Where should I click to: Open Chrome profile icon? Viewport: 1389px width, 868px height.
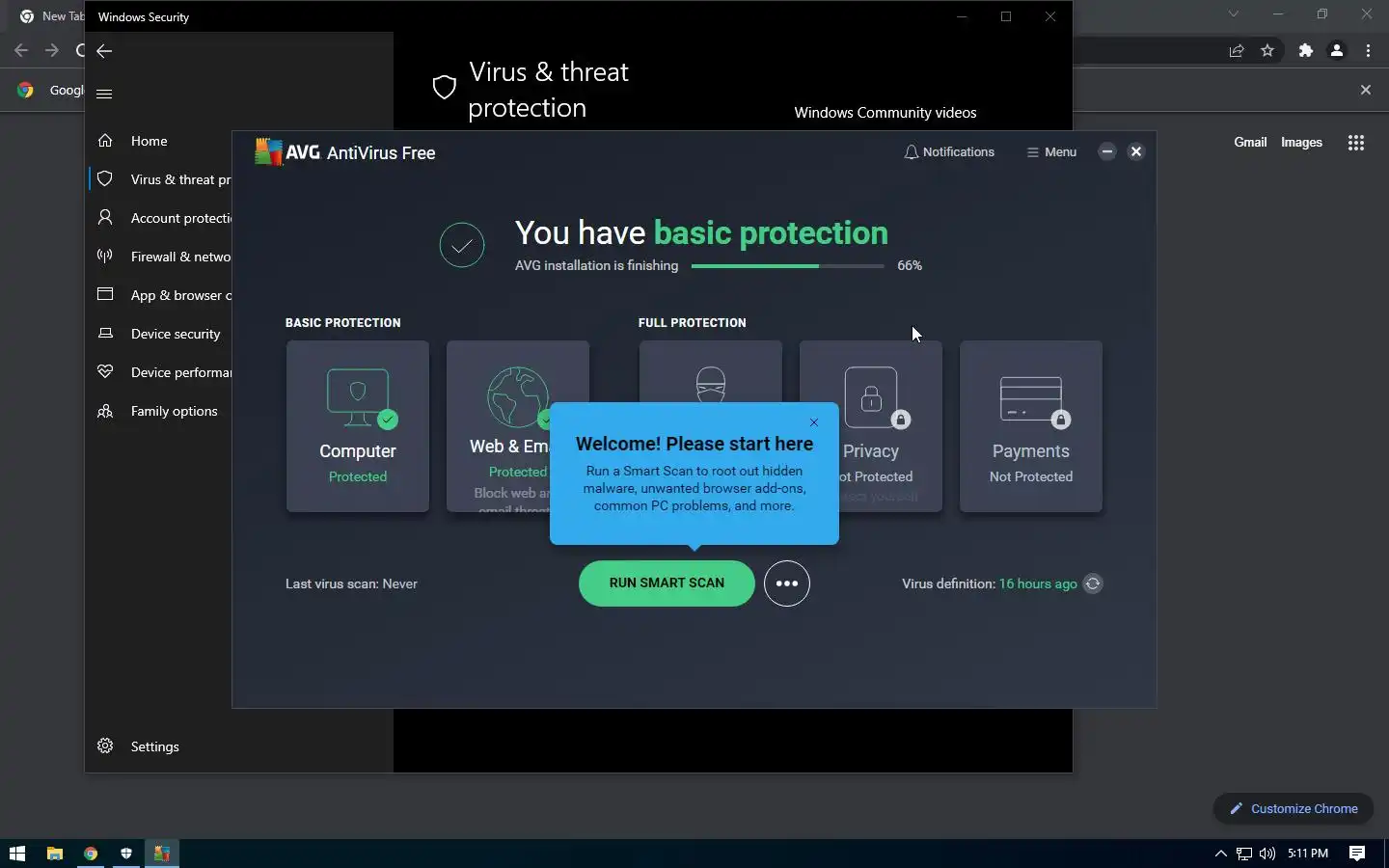pyautogui.click(x=1337, y=51)
